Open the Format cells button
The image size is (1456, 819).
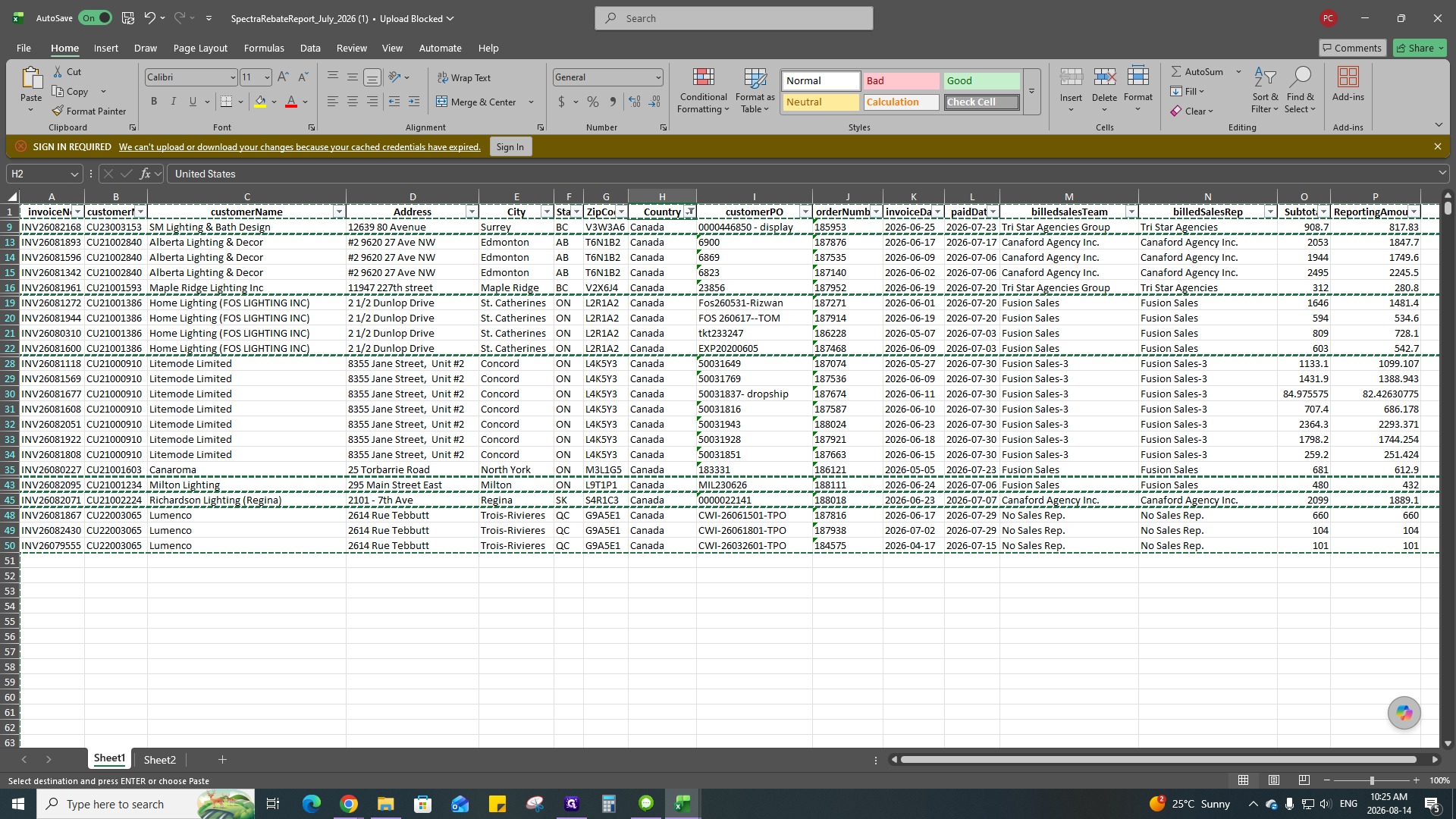1138,90
